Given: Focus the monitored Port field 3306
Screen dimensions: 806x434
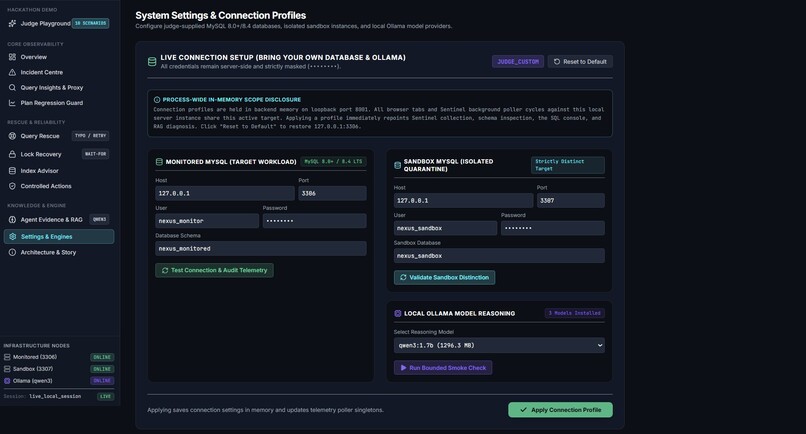Looking at the screenshot, I should [332, 193].
